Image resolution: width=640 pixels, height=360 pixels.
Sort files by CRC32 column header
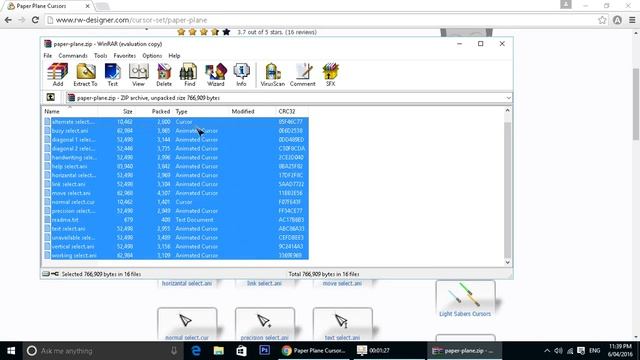pos(292,111)
